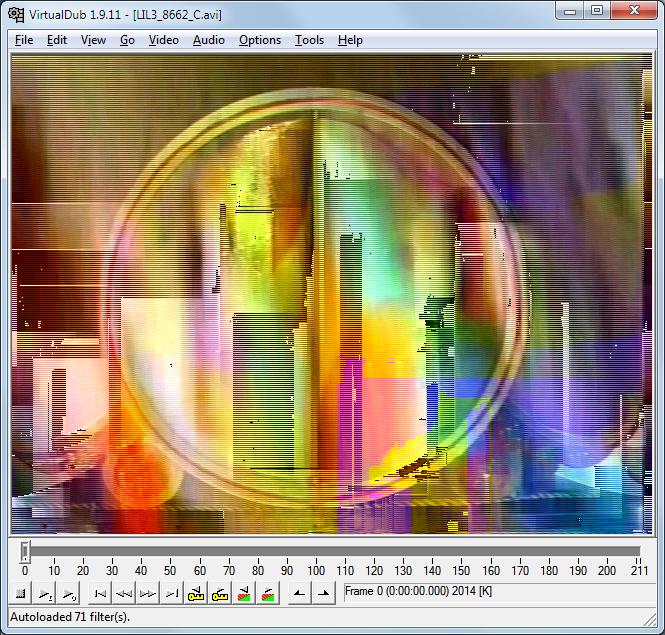Click the timeline track at frame 150
The image size is (665, 635).
coord(461,551)
